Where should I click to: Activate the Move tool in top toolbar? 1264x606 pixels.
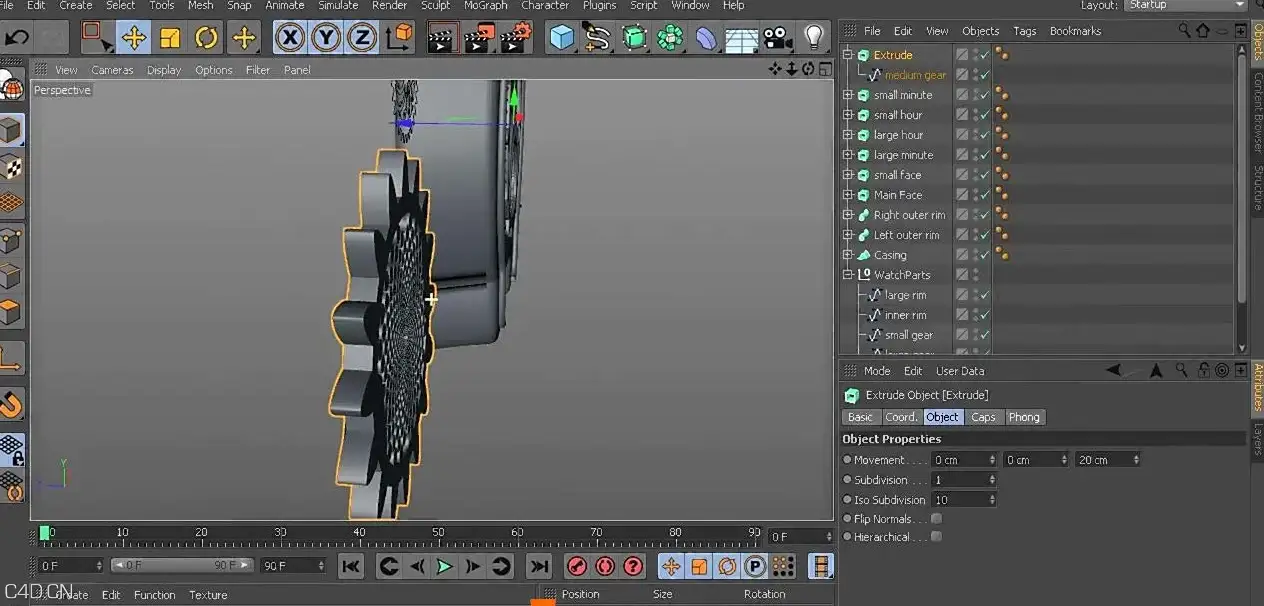tap(133, 39)
